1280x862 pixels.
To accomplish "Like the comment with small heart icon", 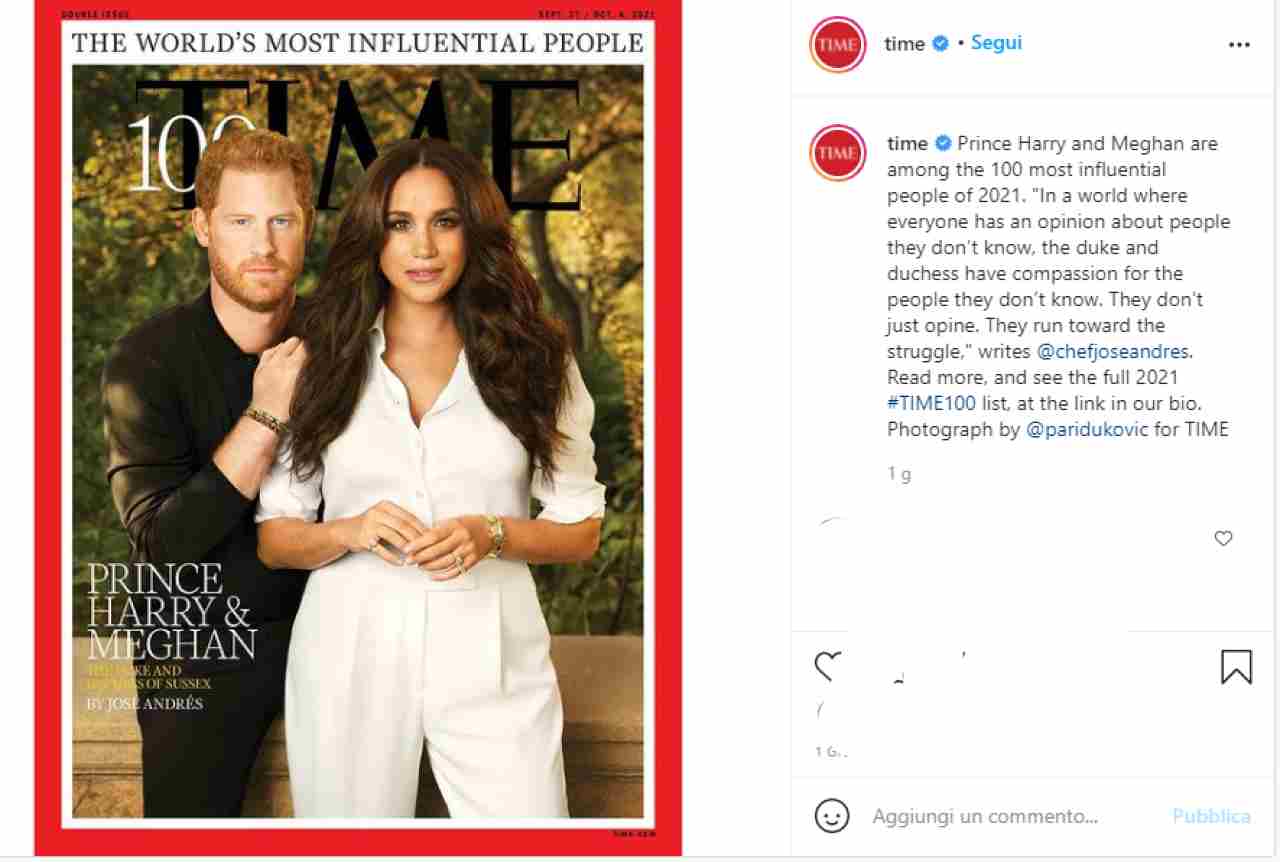I will coord(1223,538).
